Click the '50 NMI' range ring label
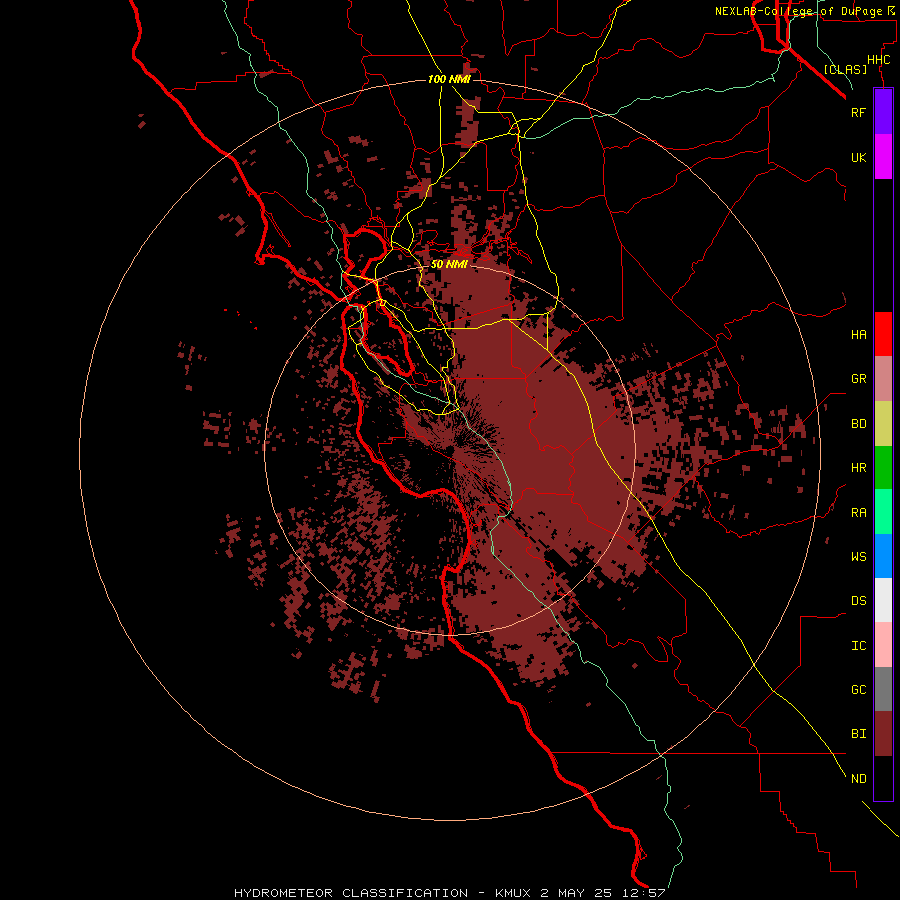900x900 pixels. point(449,264)
